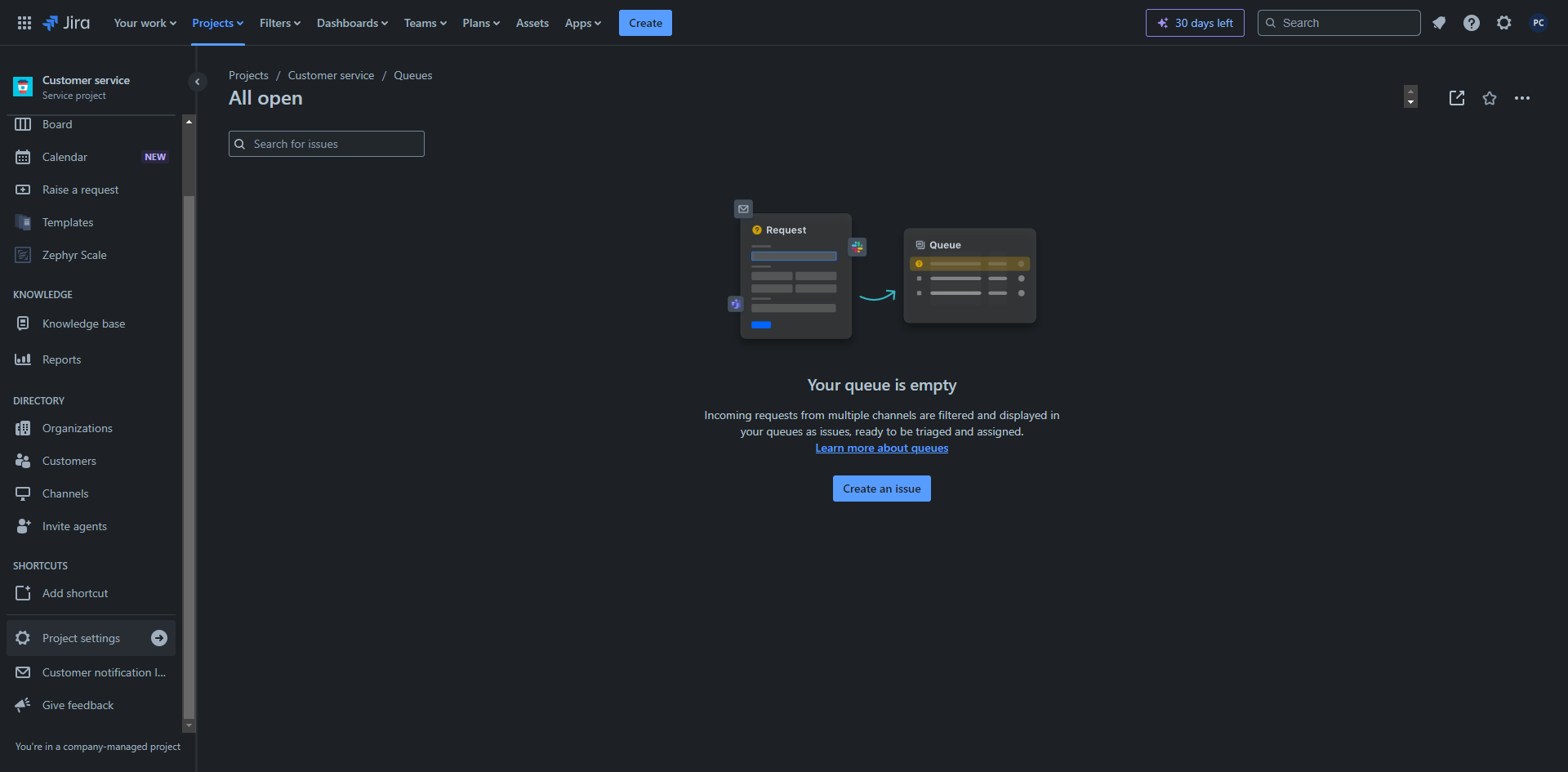
Task: Open Project settings in sidebar
Action: (x=91, y=638)
